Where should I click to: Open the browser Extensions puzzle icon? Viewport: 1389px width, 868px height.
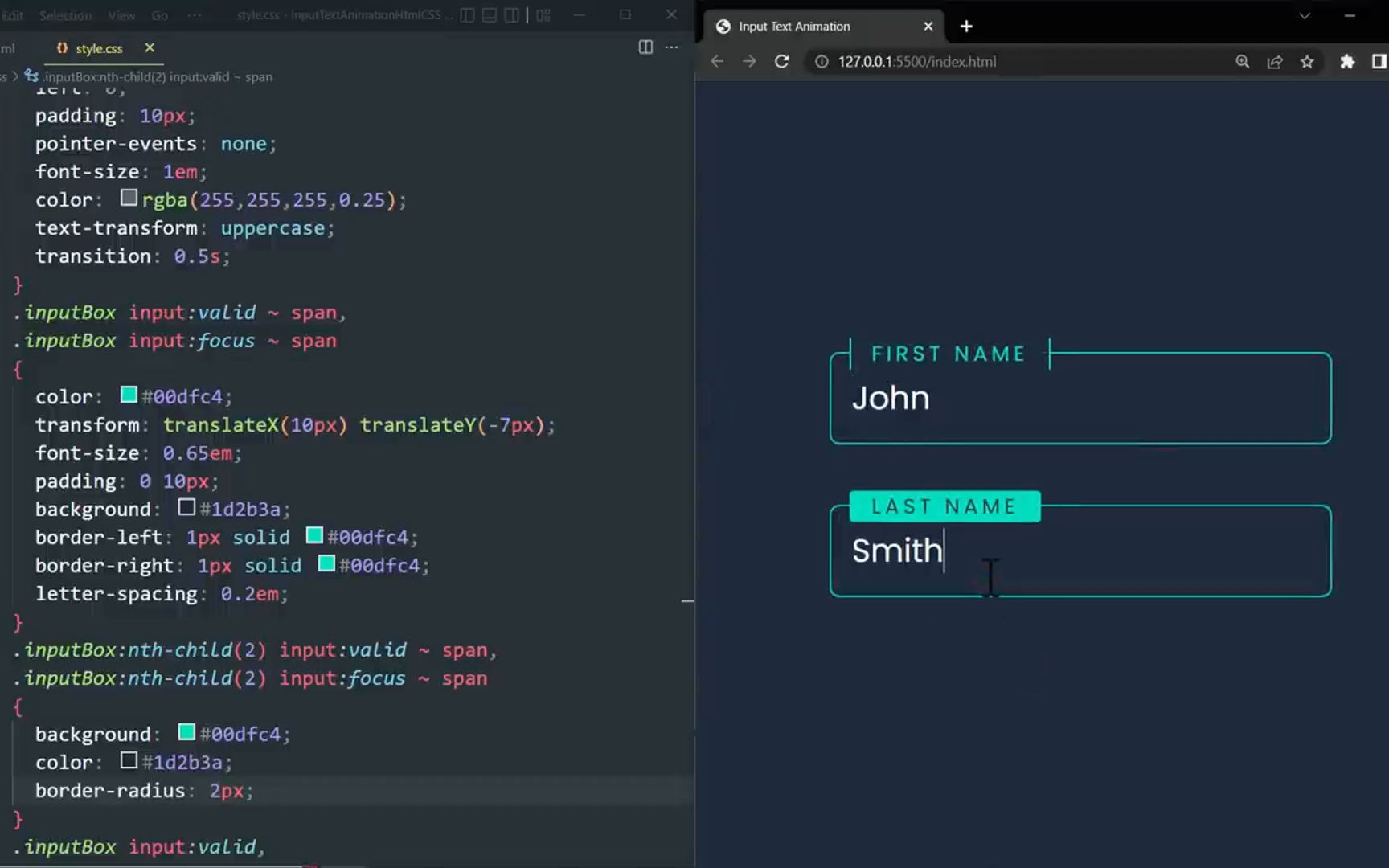tap(1347, 62)
